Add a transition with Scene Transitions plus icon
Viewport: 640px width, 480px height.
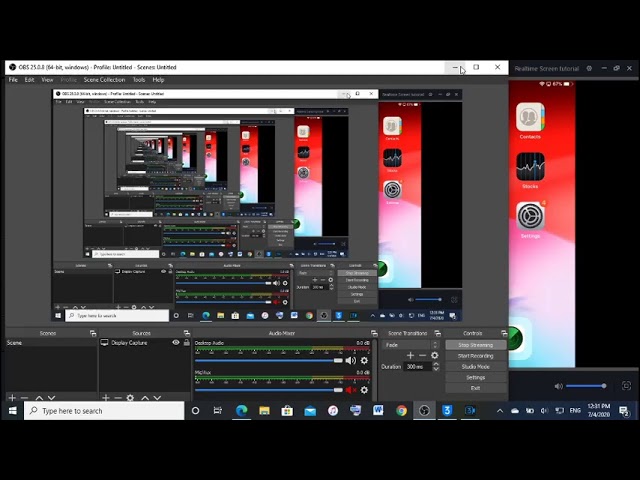410,356
